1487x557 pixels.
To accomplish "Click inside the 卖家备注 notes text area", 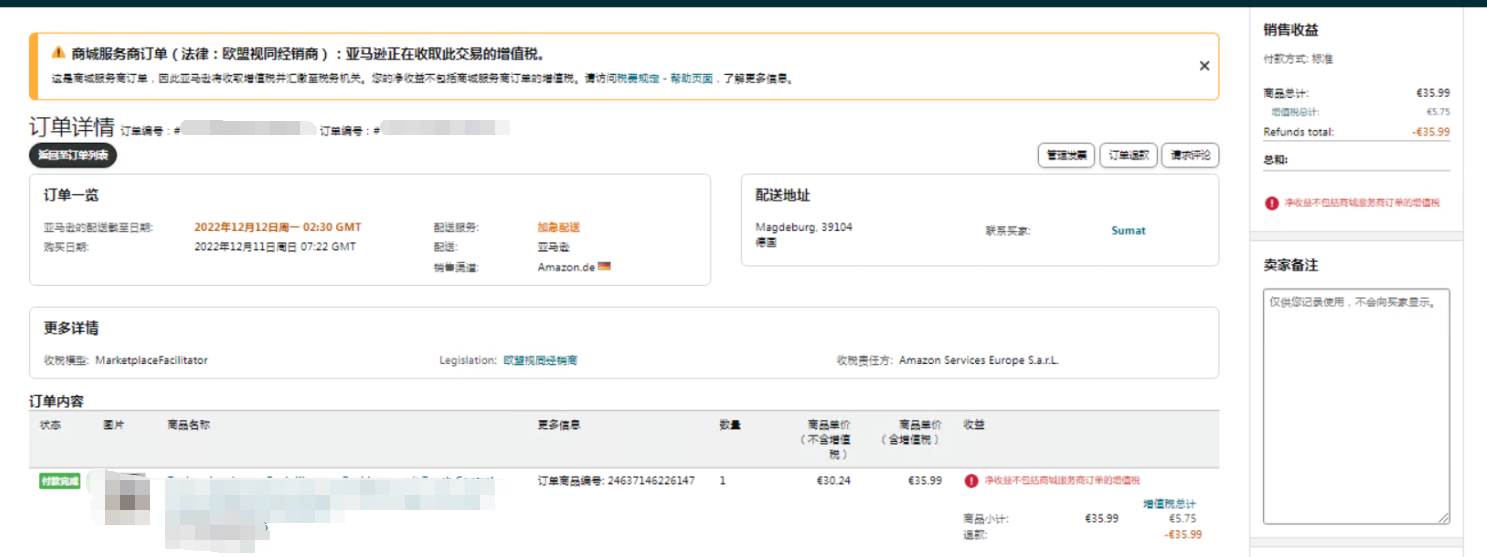I will click(1355, 400).
